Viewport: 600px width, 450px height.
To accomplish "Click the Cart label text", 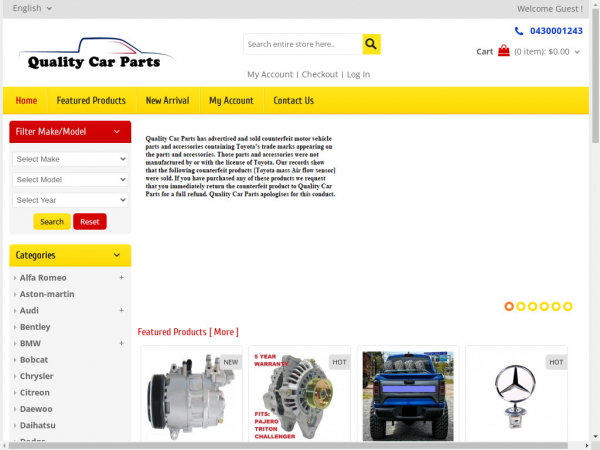I will pos(484,52).
